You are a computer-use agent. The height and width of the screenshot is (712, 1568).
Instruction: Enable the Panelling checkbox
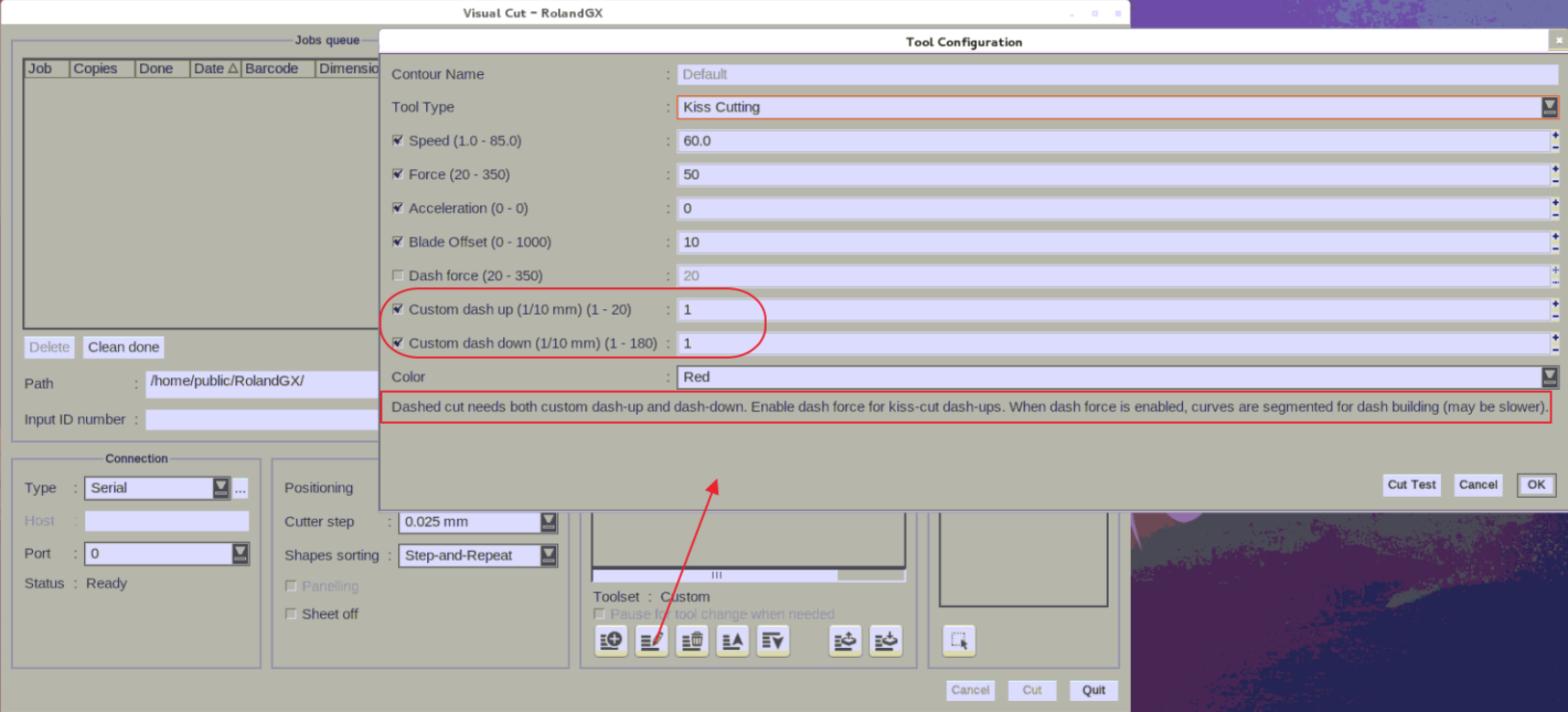pos(291,587)
